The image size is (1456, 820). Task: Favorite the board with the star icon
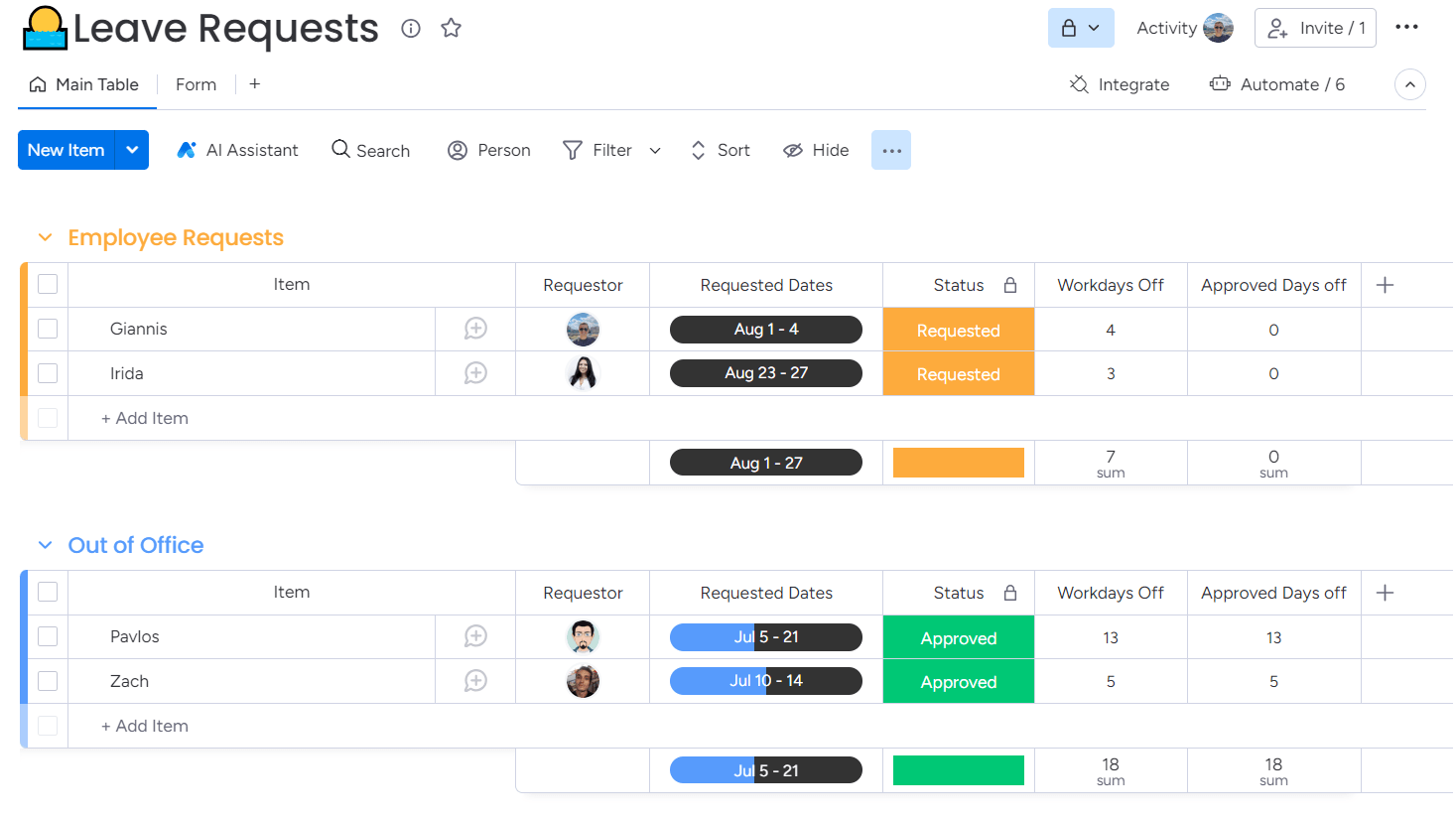click(x=452, y=28)
